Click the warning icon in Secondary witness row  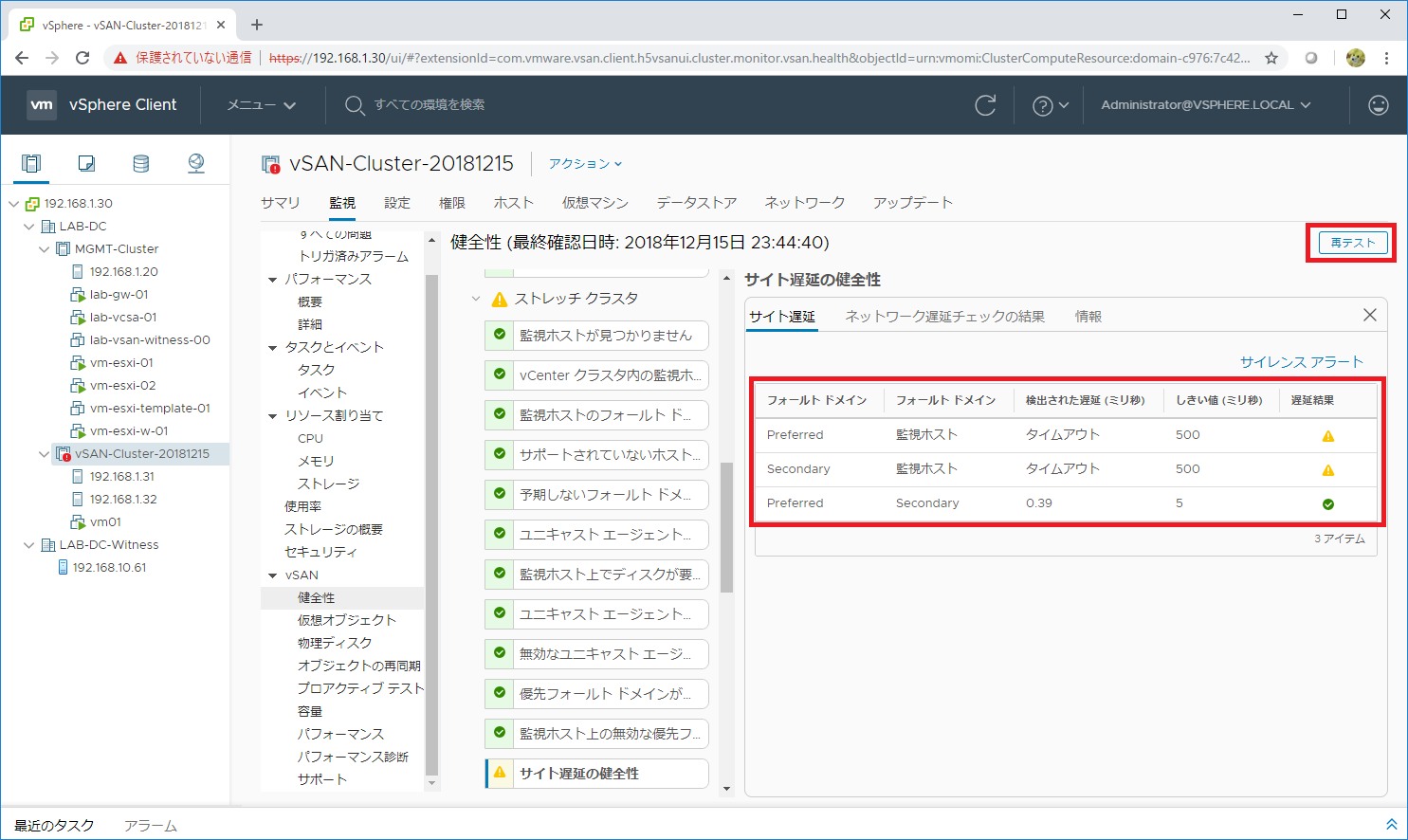tap(1328, 470)
